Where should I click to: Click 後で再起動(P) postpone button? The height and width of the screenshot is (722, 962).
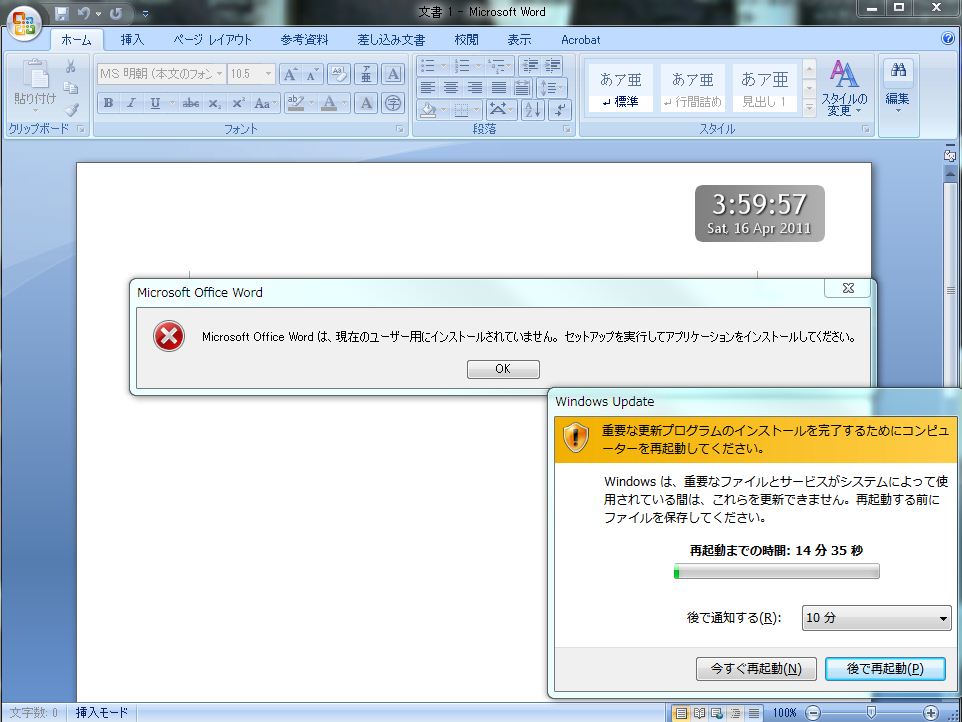tap(885, 669)
